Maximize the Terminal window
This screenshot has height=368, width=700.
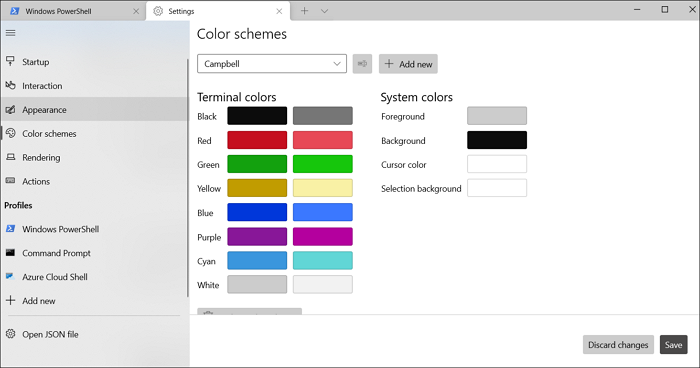(665, 9)
